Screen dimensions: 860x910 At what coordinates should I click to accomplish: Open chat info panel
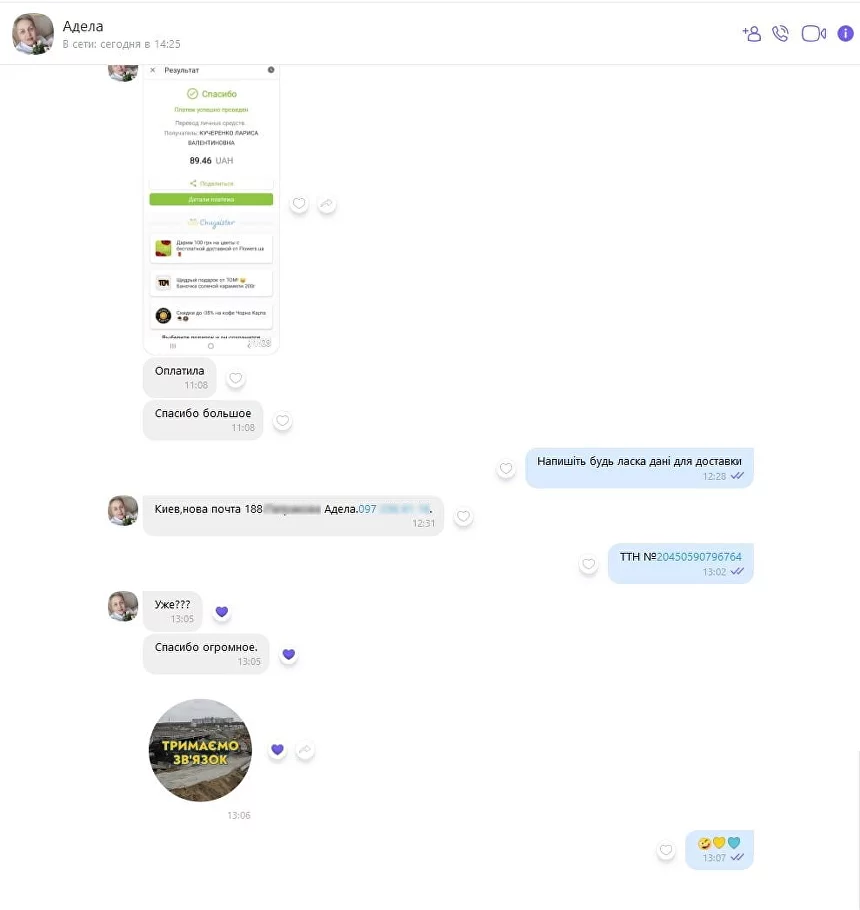[x=845, y=34]
